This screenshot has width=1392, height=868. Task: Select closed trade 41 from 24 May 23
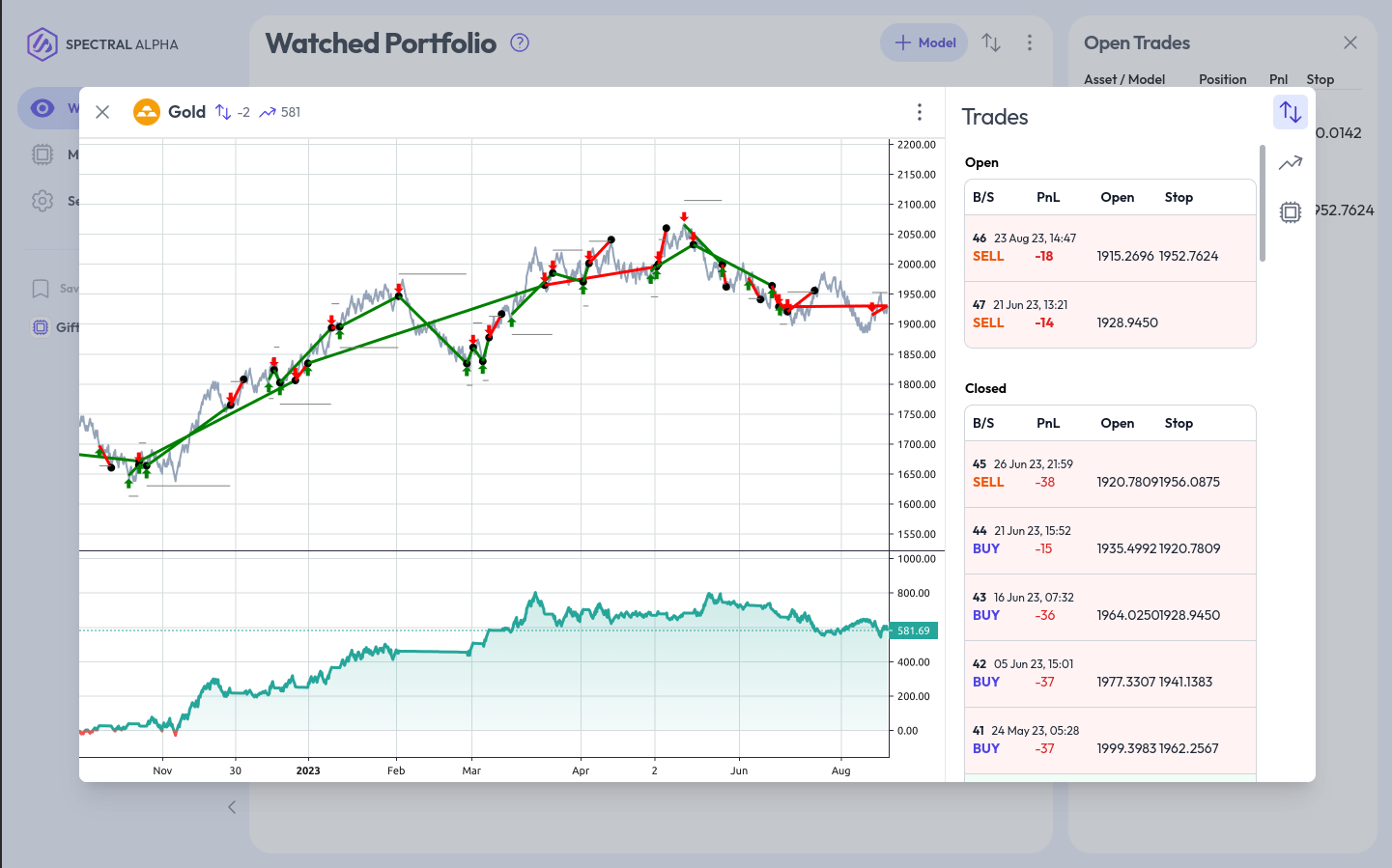1110,741
